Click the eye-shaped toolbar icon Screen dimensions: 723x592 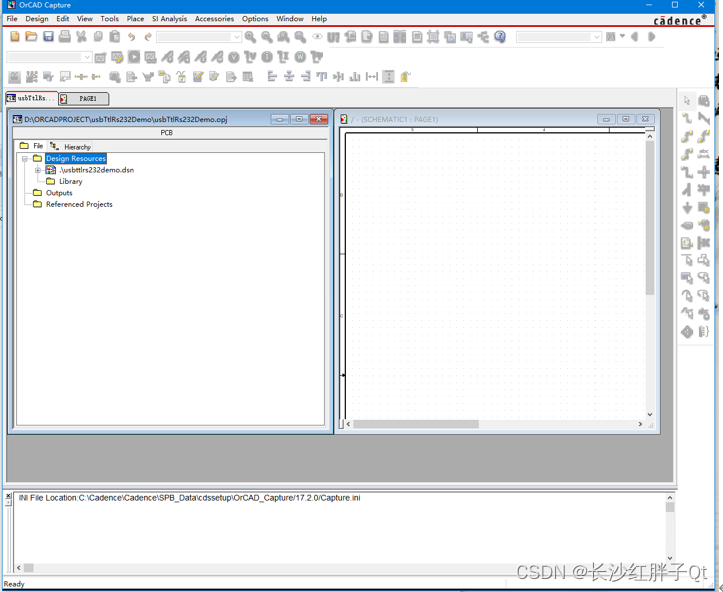(x=317, y=37)
